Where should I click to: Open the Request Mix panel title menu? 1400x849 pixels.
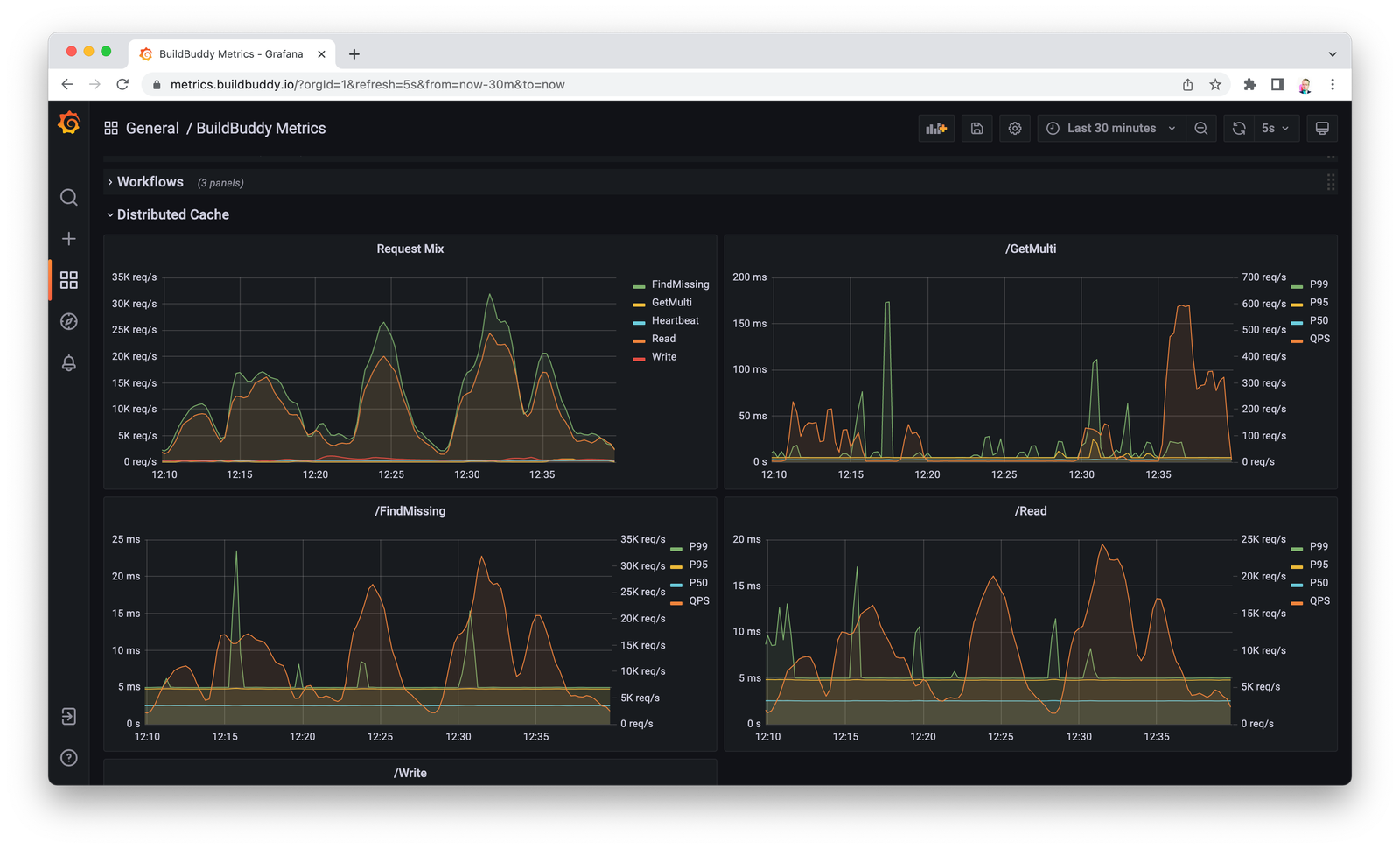click(410, 249)
